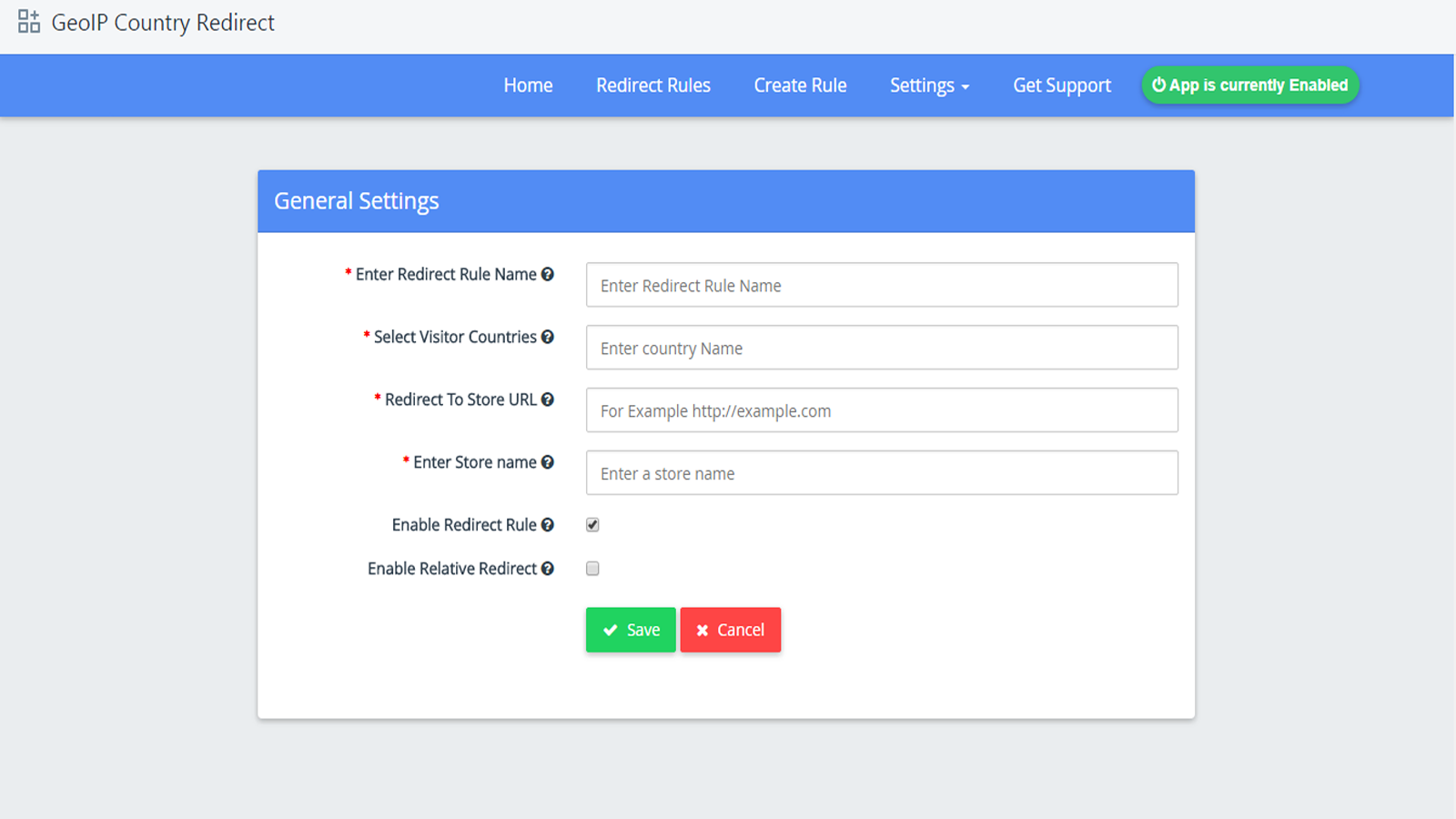The image size is (1456, 819).
Task: Check the Enable Relative Redirect checkbox
Action: 592,569
